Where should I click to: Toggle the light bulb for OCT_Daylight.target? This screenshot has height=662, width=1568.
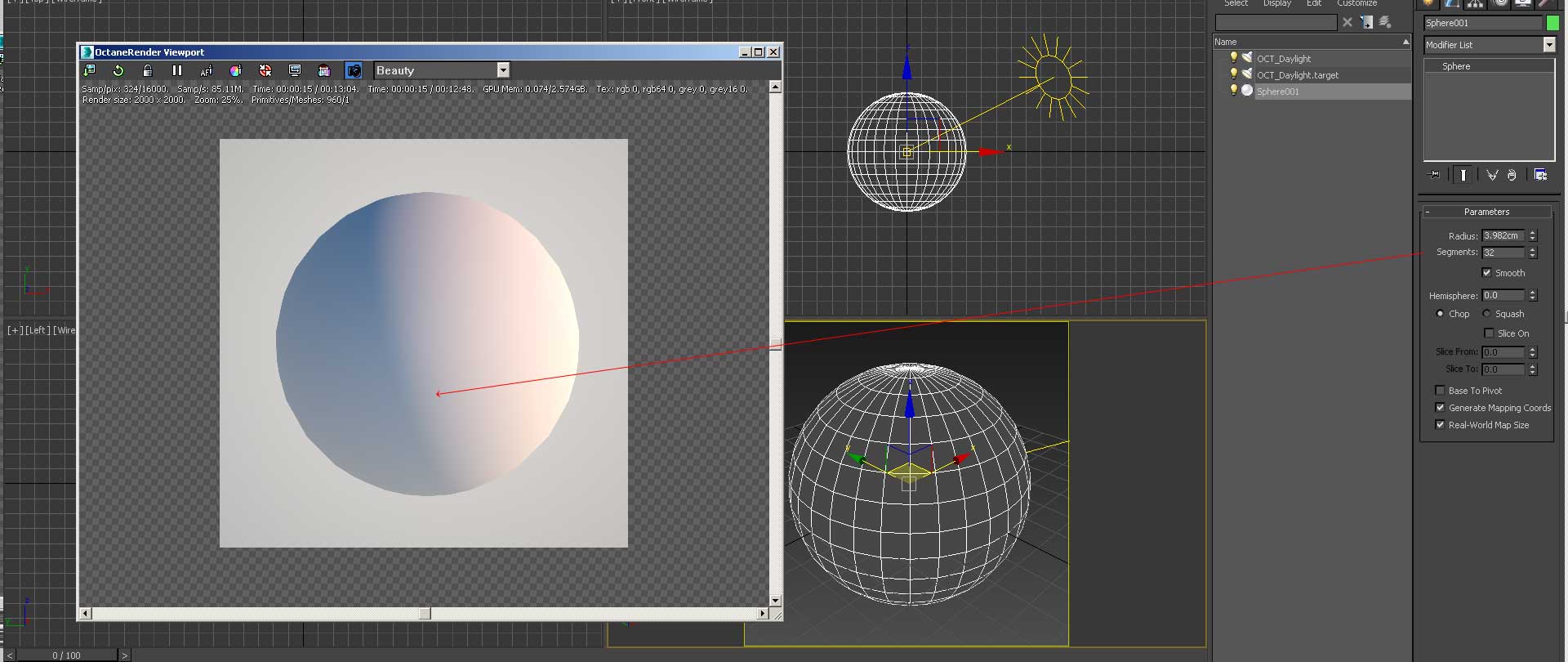pyautogui.click(x=1233, y=74)
